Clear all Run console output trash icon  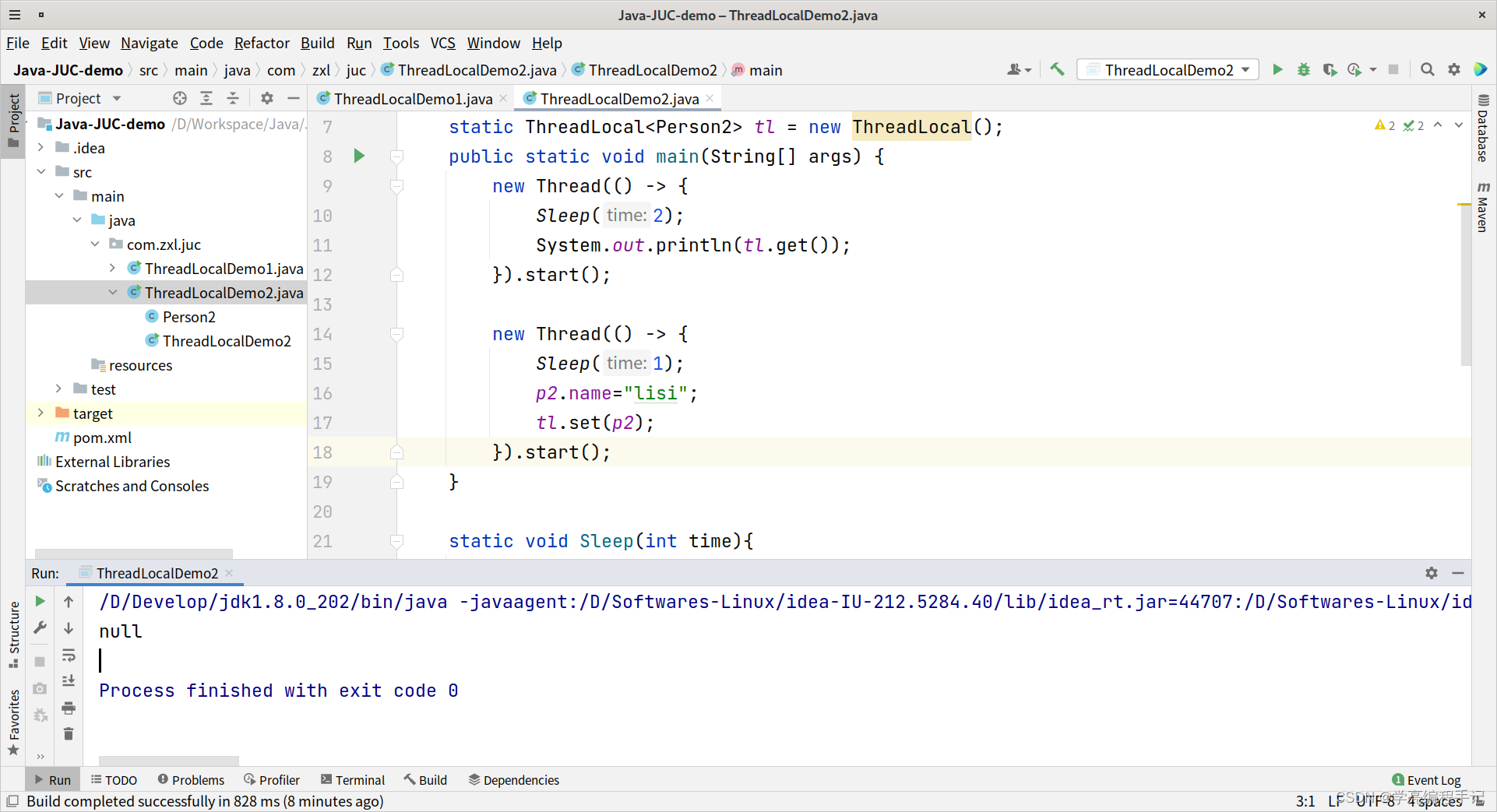click(69, 734)
